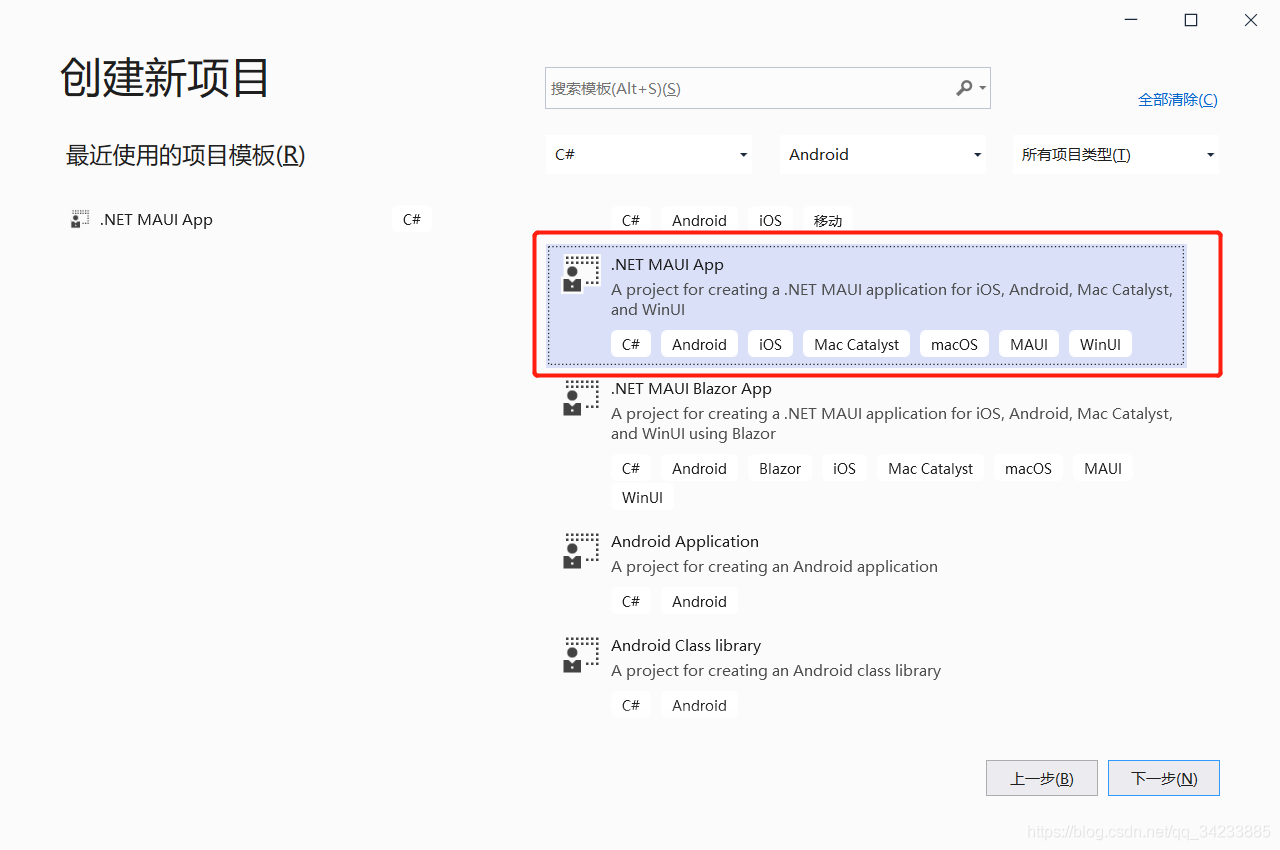This screenshot has height=850, width=1280.
Task: Click C# tag under Android Class library
Action: (631, 705)
